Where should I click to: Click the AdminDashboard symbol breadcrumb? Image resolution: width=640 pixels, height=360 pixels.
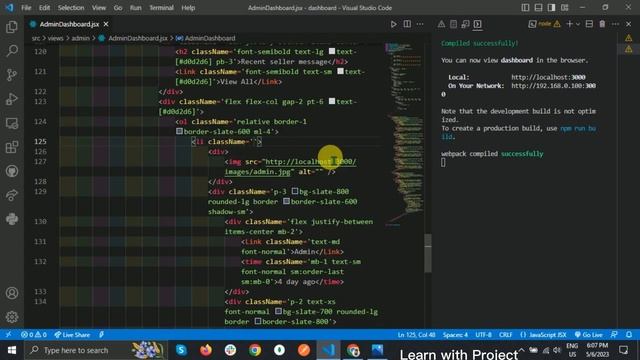click(x=210, y=38)
